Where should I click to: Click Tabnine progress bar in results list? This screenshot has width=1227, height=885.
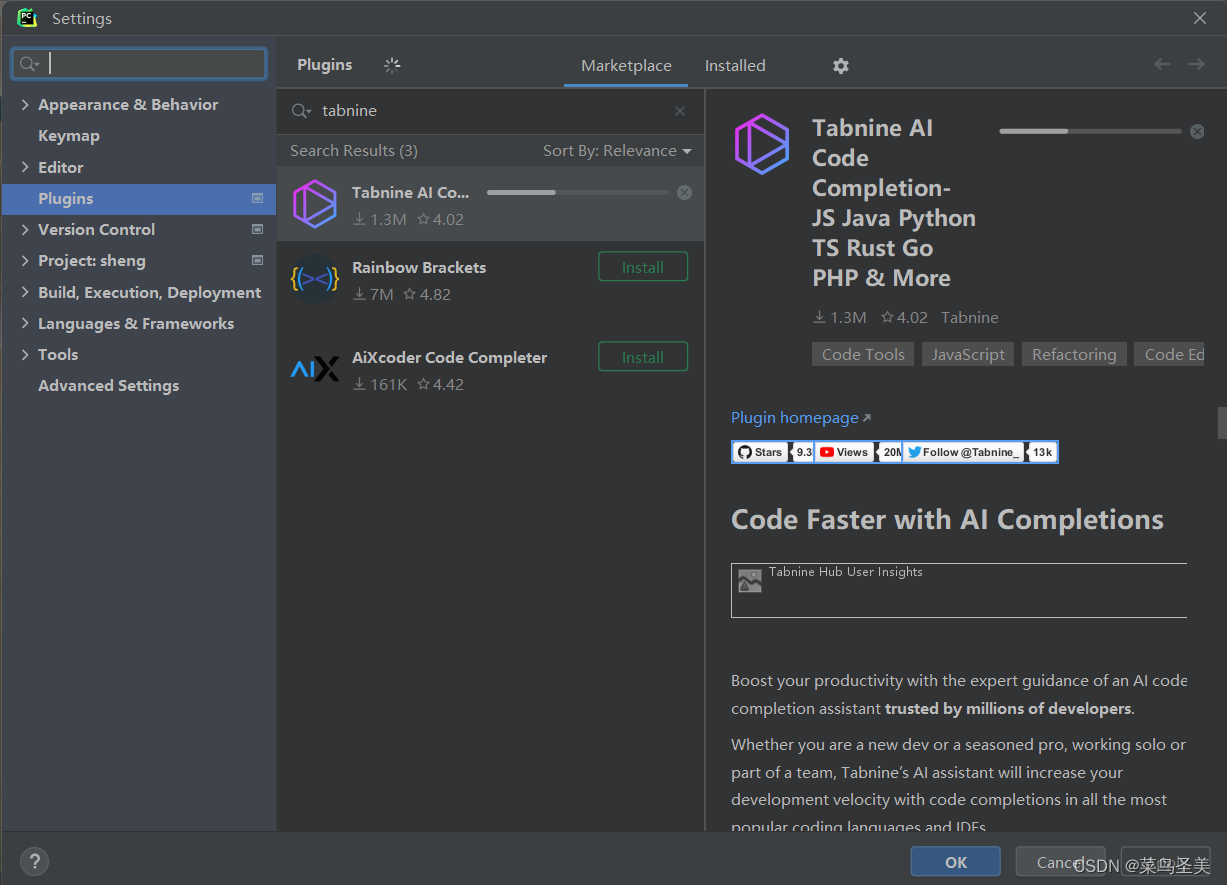pyautogui.click(x=577, y=192)
